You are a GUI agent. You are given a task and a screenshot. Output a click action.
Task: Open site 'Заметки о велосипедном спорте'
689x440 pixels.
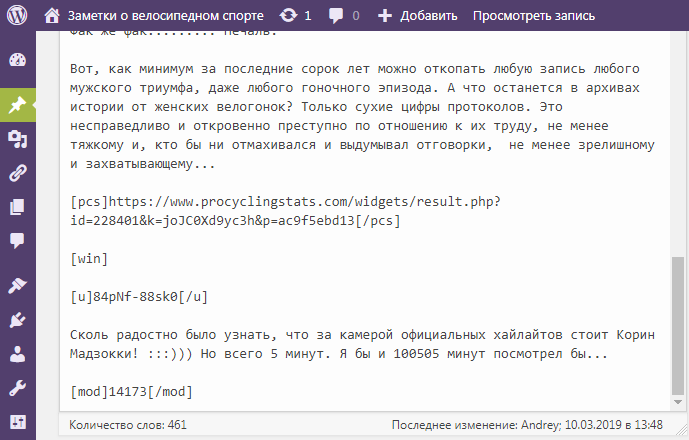click(x=165, y=16)
